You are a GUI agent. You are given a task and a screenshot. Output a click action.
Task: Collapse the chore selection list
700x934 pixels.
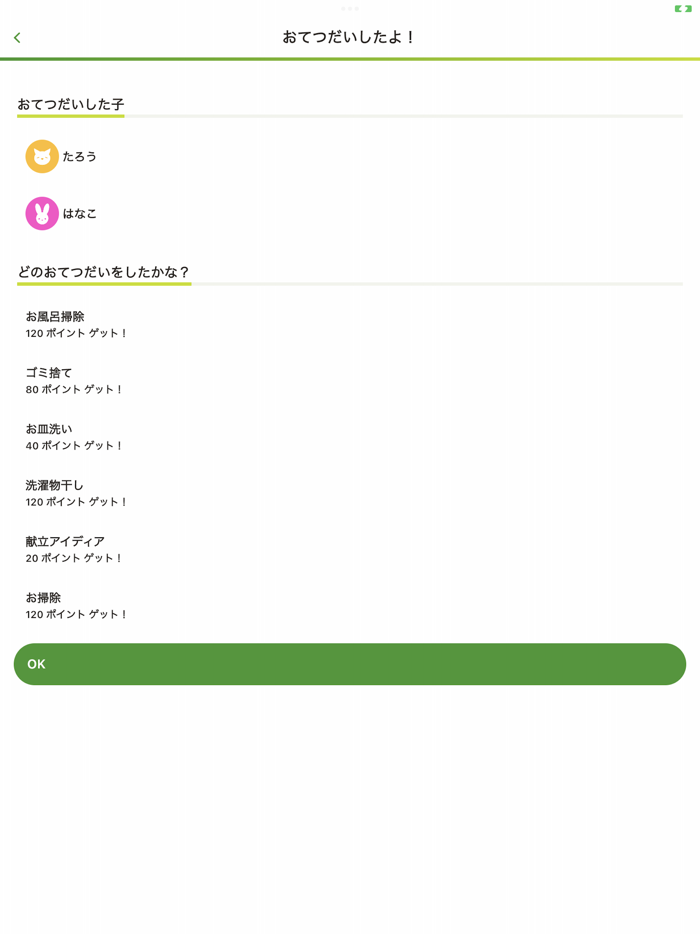[105, 270]
